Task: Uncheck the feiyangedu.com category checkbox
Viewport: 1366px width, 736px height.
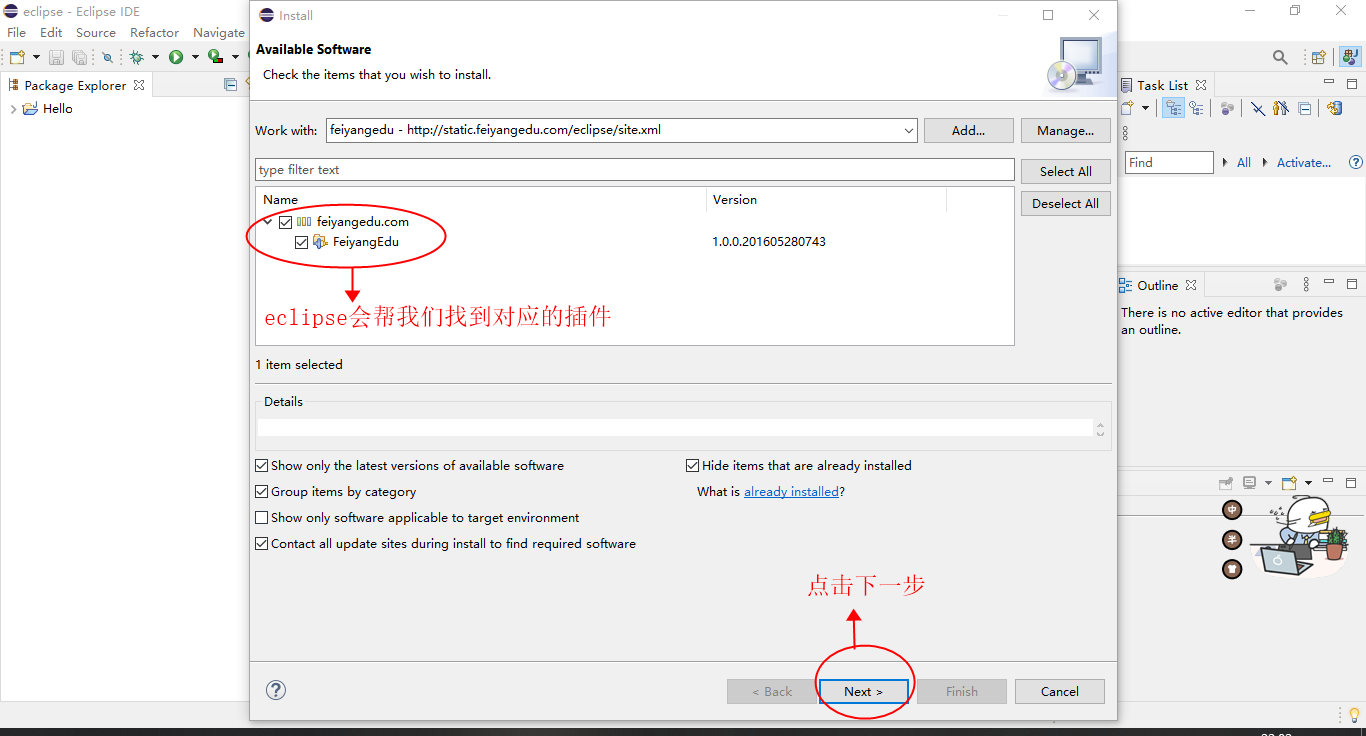Action: [x=285, y=222]
